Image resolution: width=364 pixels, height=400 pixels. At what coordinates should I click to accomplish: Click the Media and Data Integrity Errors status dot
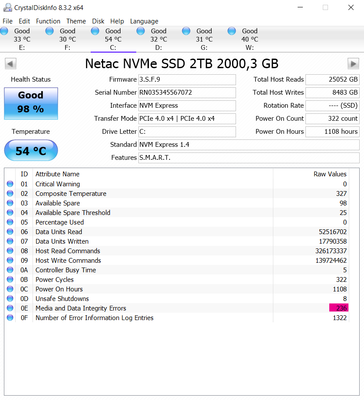tap(10, 308)
